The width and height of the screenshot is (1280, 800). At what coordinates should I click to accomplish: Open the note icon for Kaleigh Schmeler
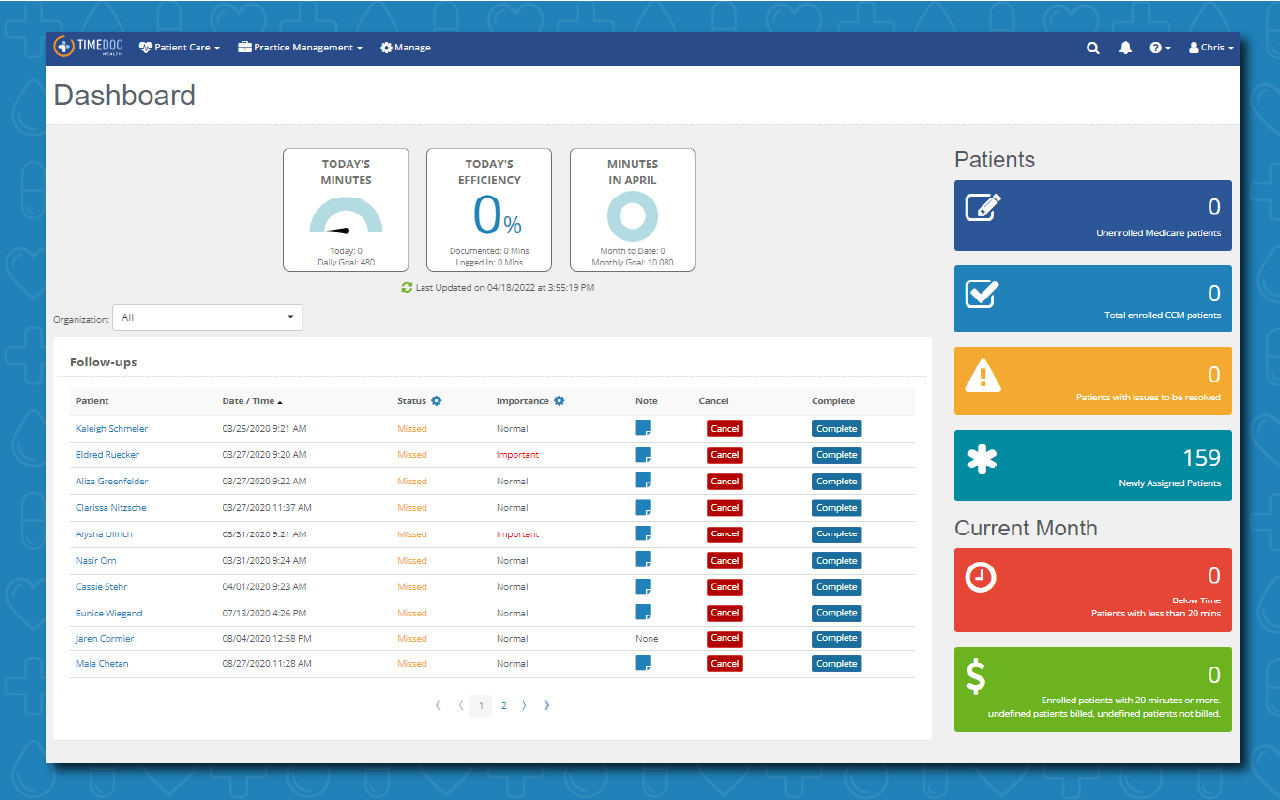tap(643, 428)
